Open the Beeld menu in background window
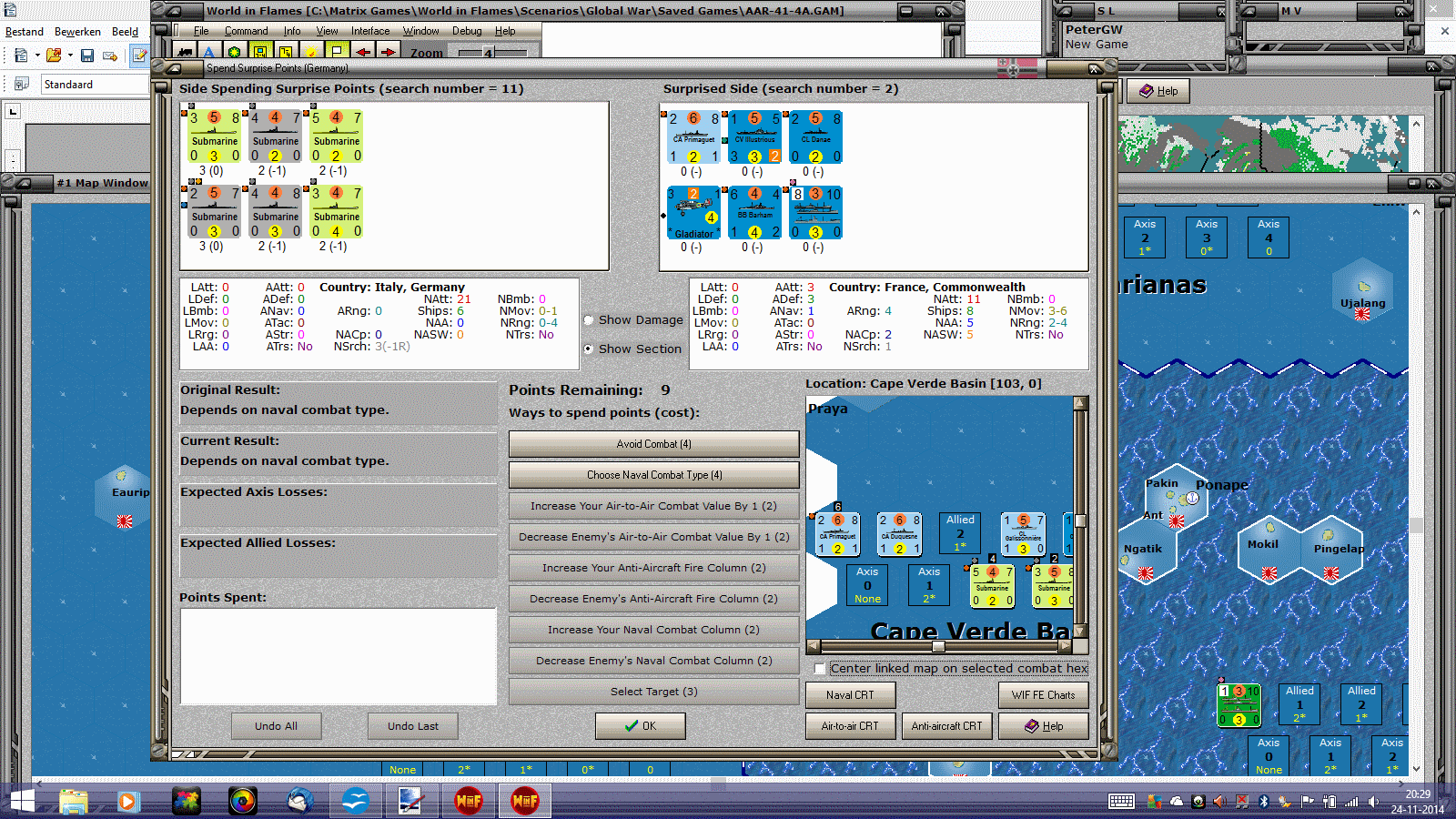 (125, 32)
